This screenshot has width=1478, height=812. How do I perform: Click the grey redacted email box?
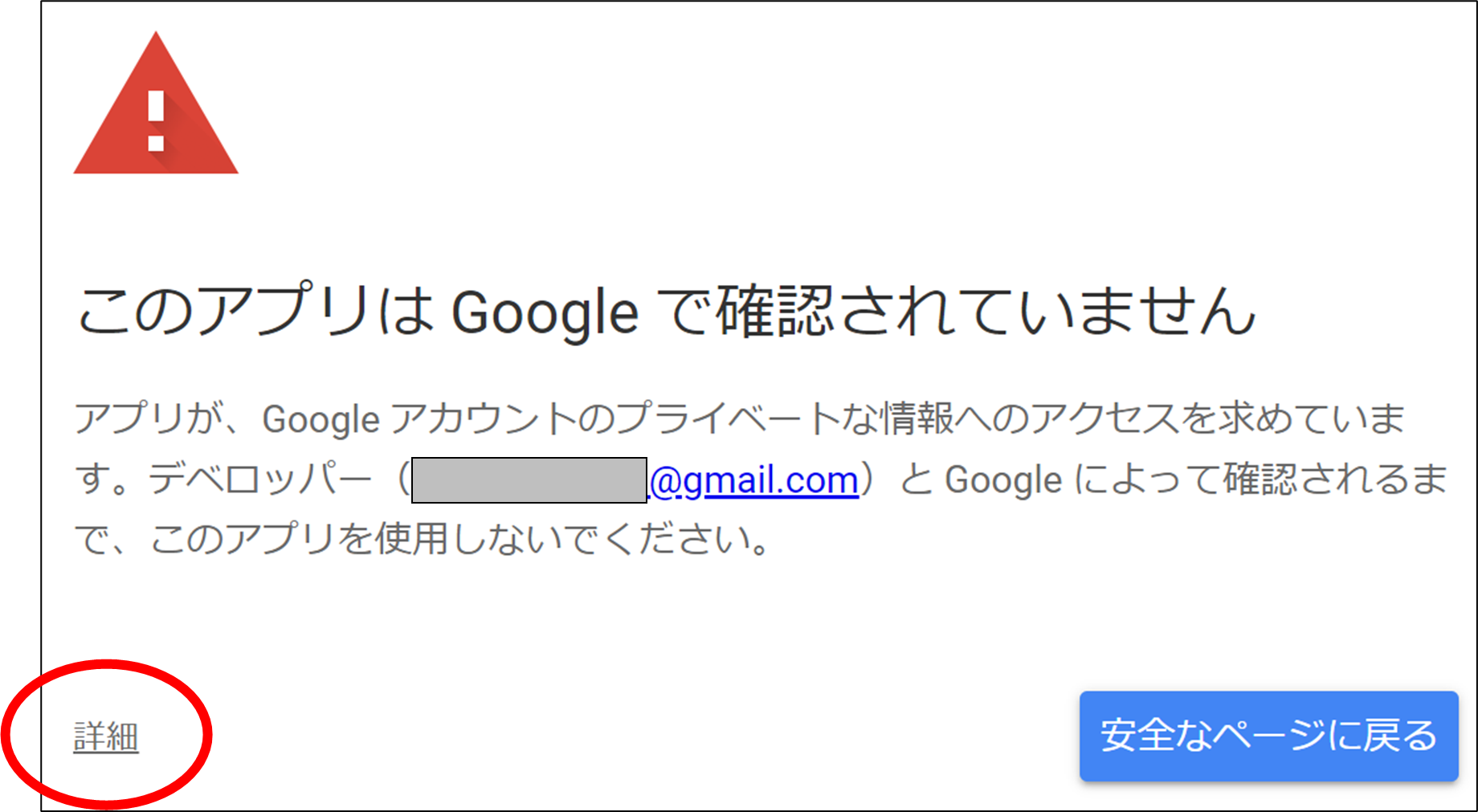529,480
